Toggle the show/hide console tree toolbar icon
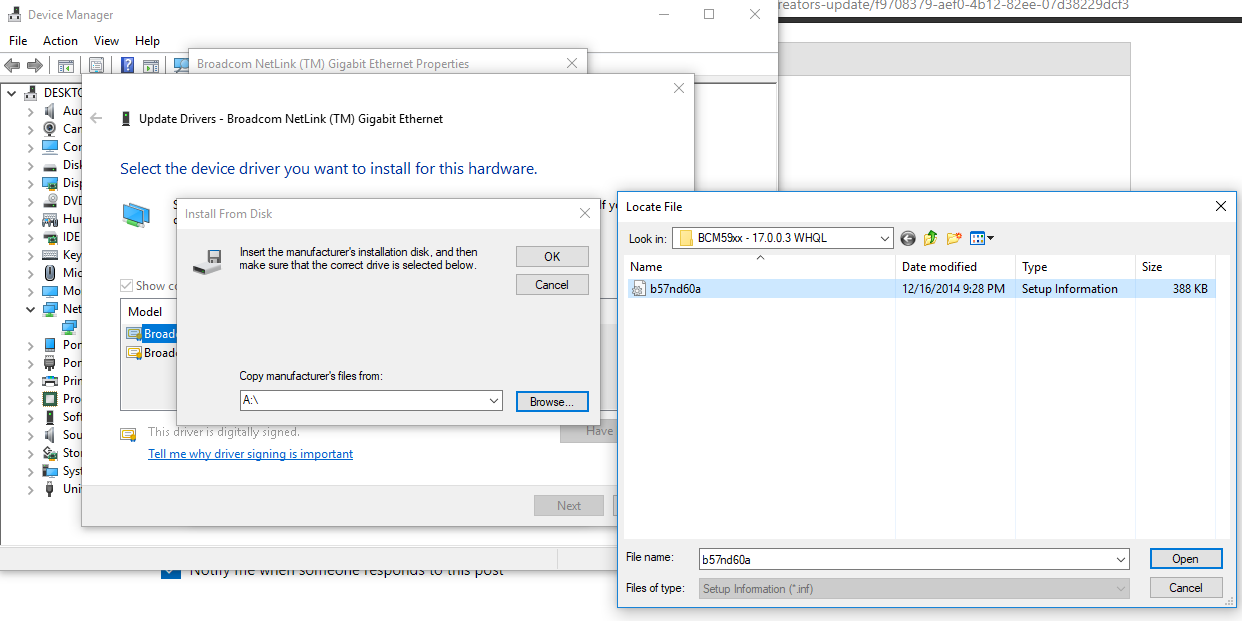The image size is (1242, 621). coord(65,66)
